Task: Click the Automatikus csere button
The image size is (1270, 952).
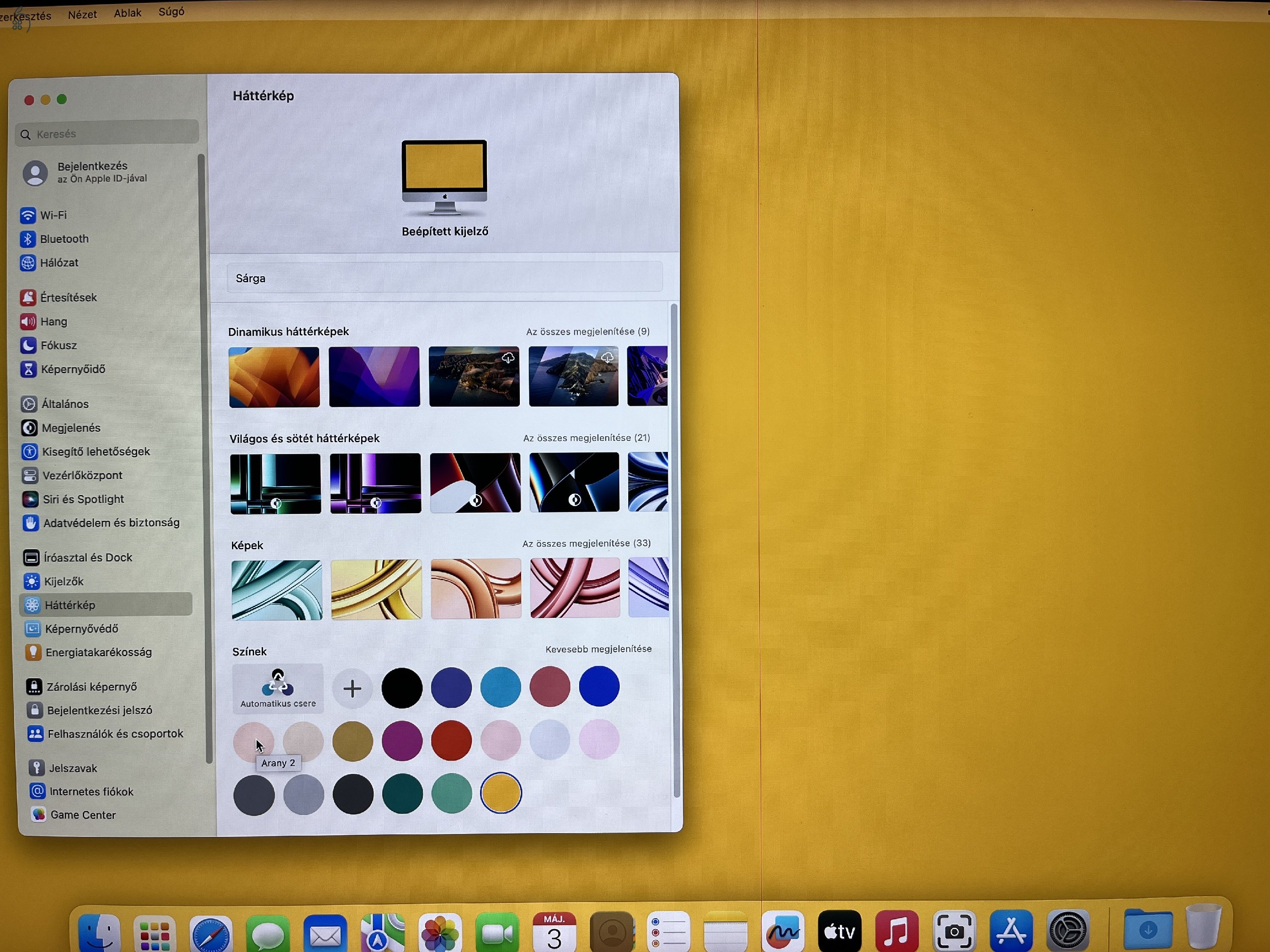Action: pyautogui.click(x=278, y=688)
